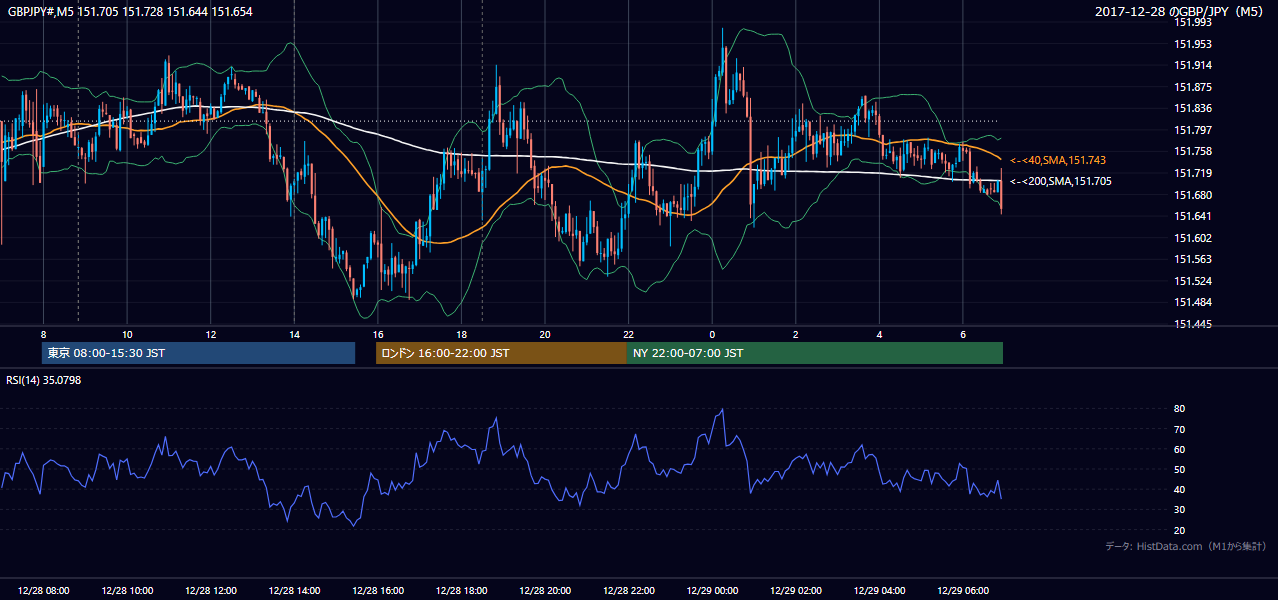Click hour label 14 under price chart

pyautogui.click(x=294, y=334)
